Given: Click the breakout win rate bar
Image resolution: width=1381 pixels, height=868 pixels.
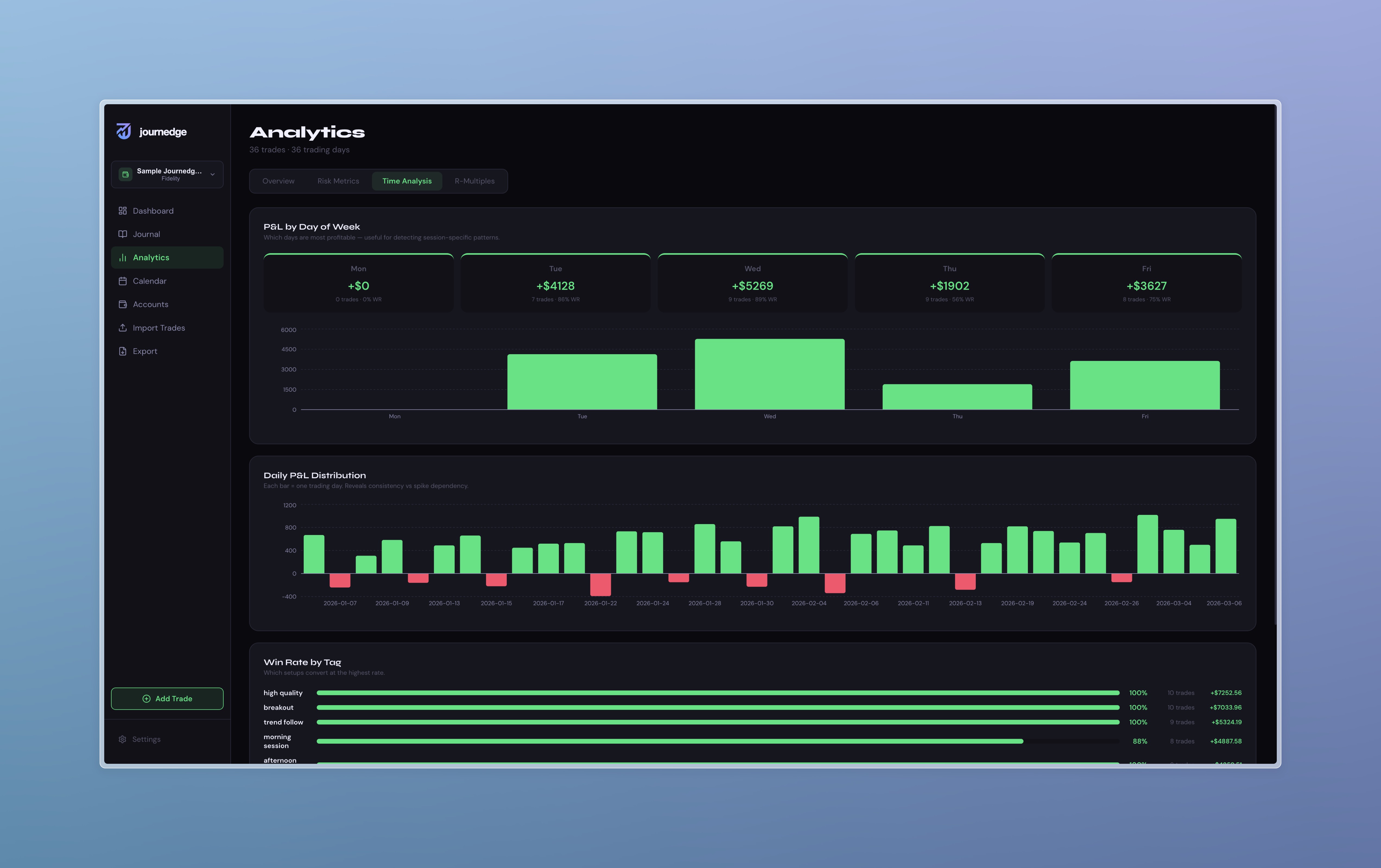Looking at the screenshot, I should (718, 708).
